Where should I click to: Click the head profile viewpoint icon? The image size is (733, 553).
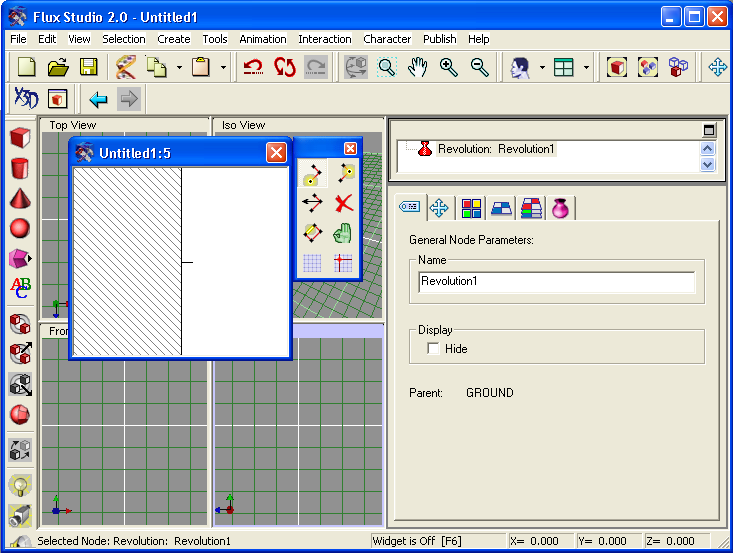pyautogui.click(x=520, y=67)
